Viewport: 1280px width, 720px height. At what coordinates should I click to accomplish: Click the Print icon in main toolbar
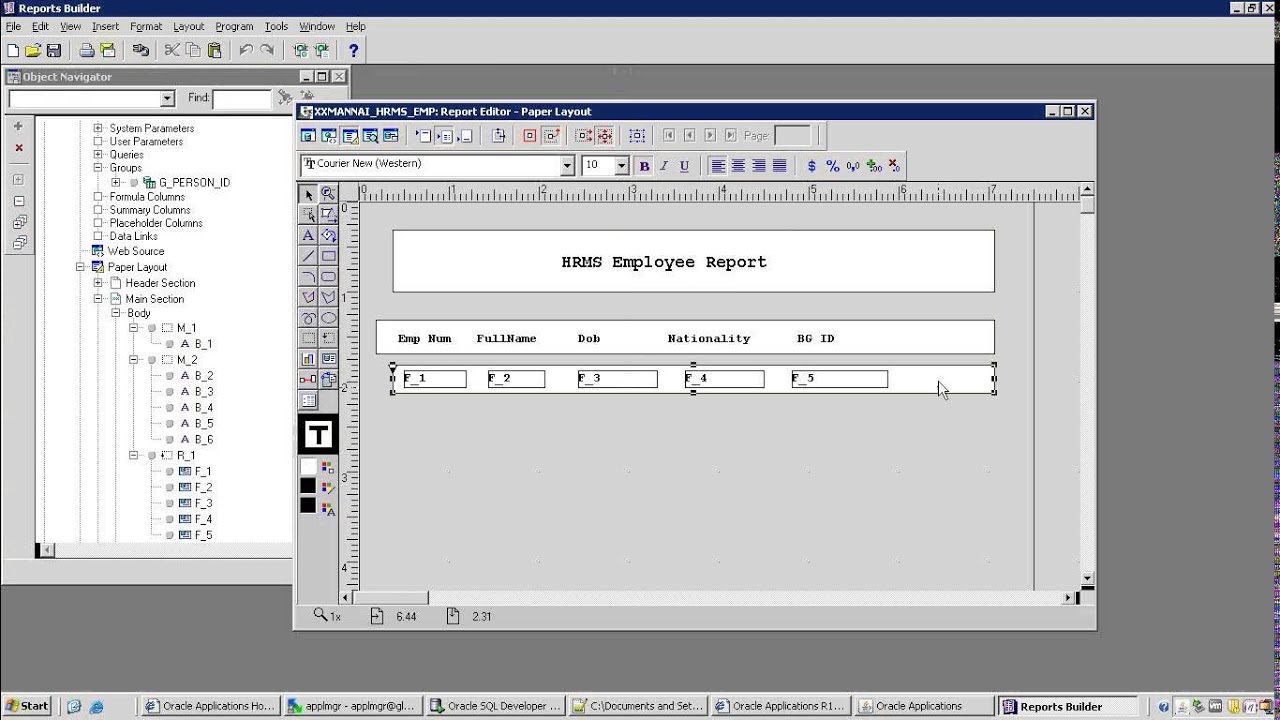click(x=87, y=50)
